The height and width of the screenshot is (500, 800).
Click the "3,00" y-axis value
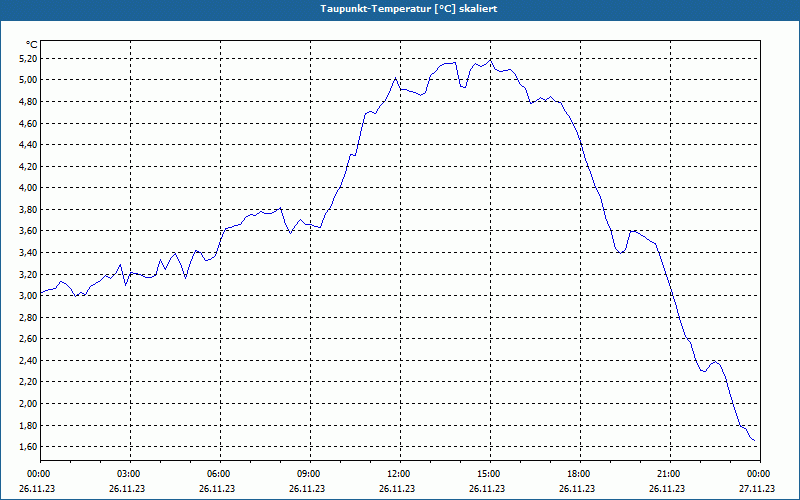coord(28,296)
